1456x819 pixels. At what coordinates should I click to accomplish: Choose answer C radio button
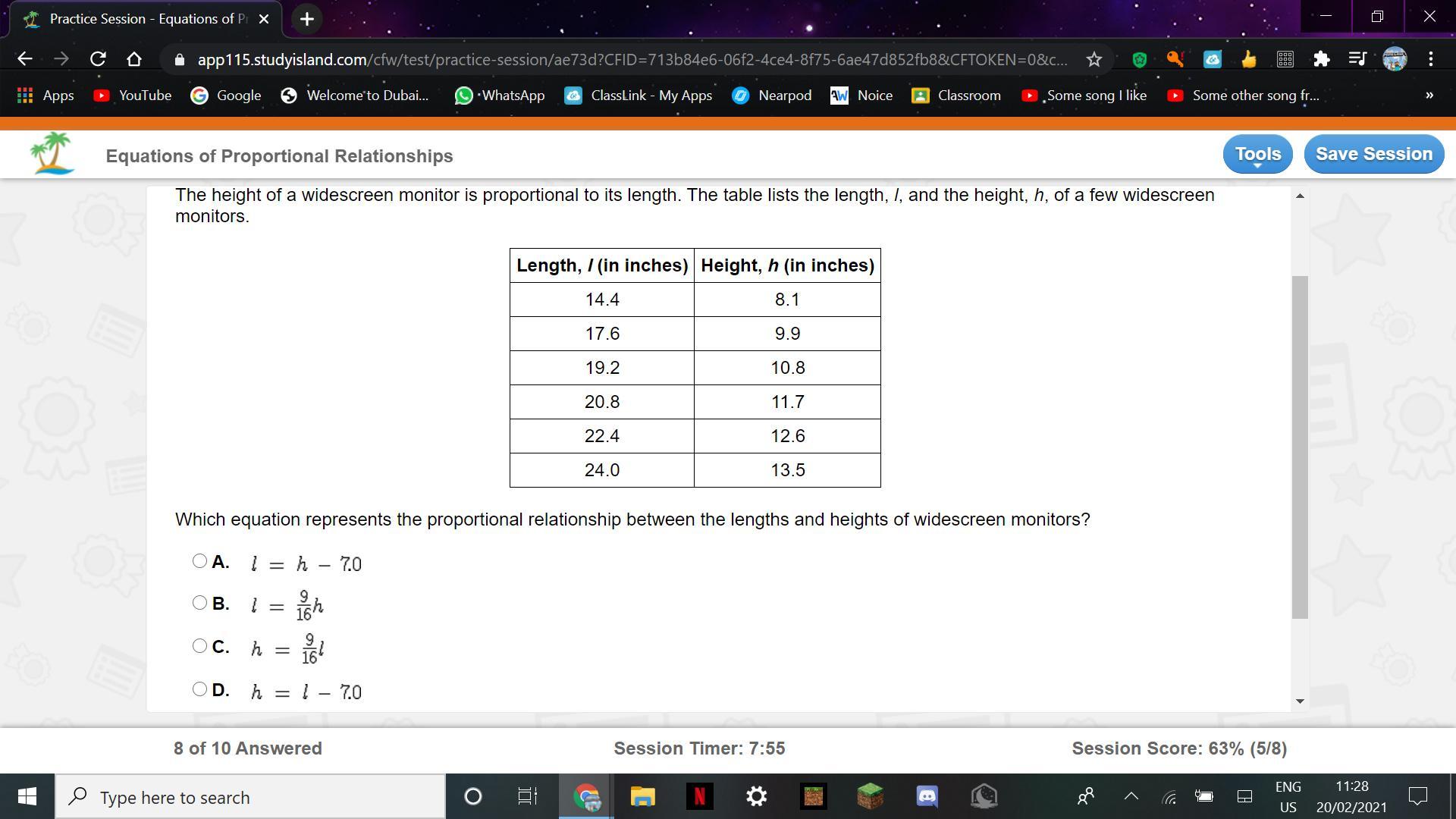click(x=199, y=646)
